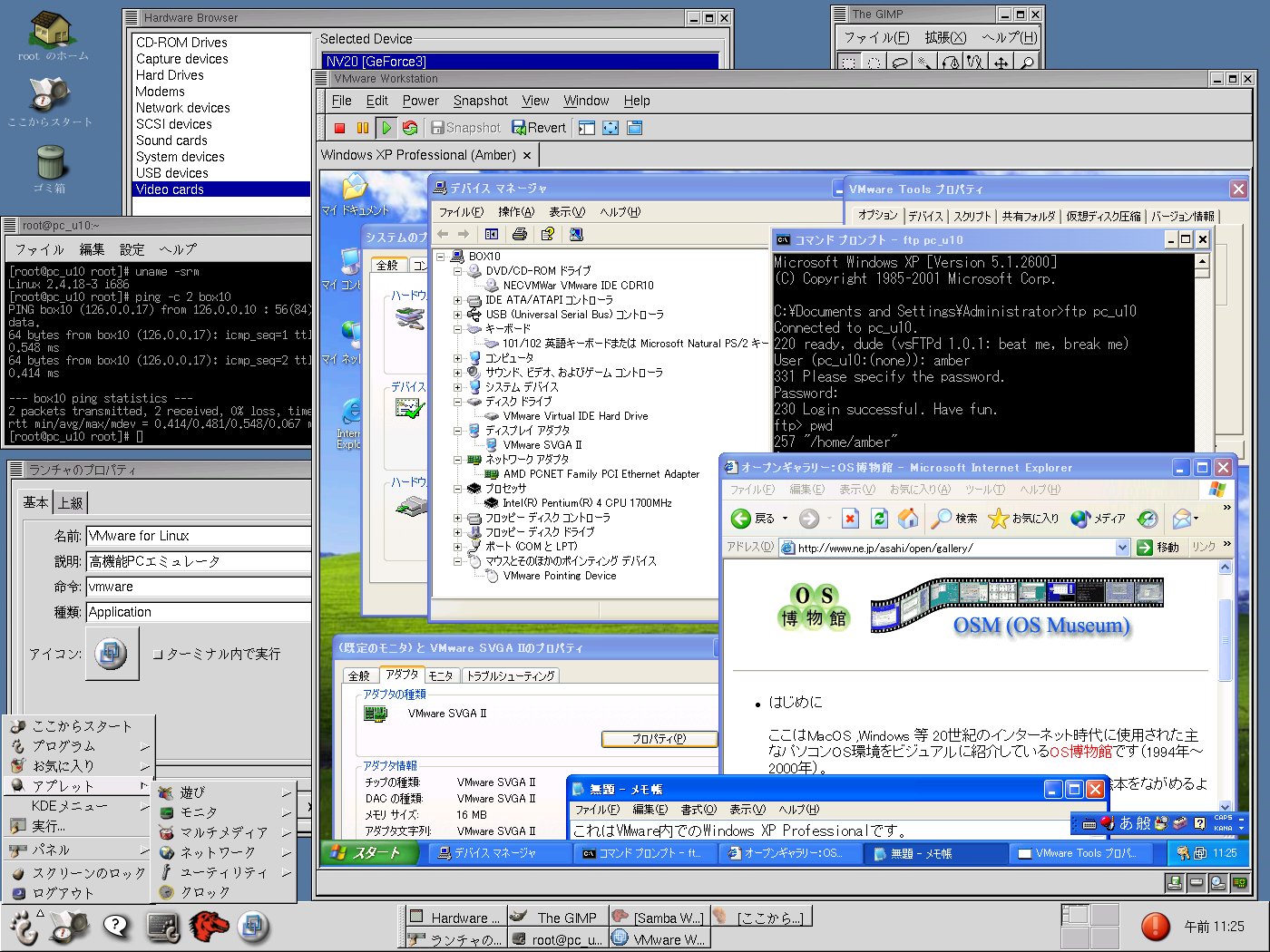Click the VMware full screen toolbar icon
Image resolution: width=1270 pixels, height=952 pixels.
tap(611, 129)
